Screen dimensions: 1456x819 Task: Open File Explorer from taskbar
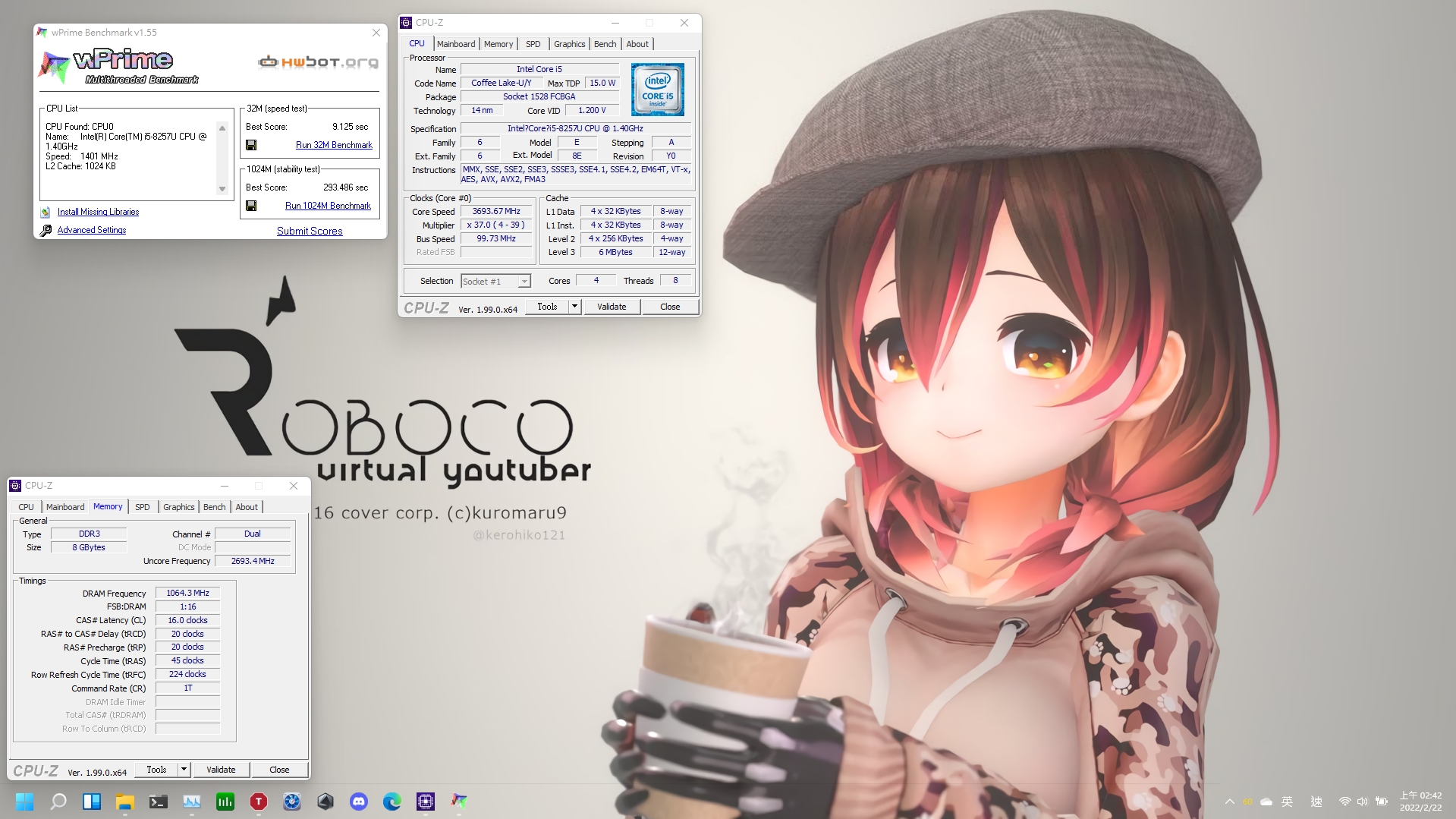click(125, 802)
